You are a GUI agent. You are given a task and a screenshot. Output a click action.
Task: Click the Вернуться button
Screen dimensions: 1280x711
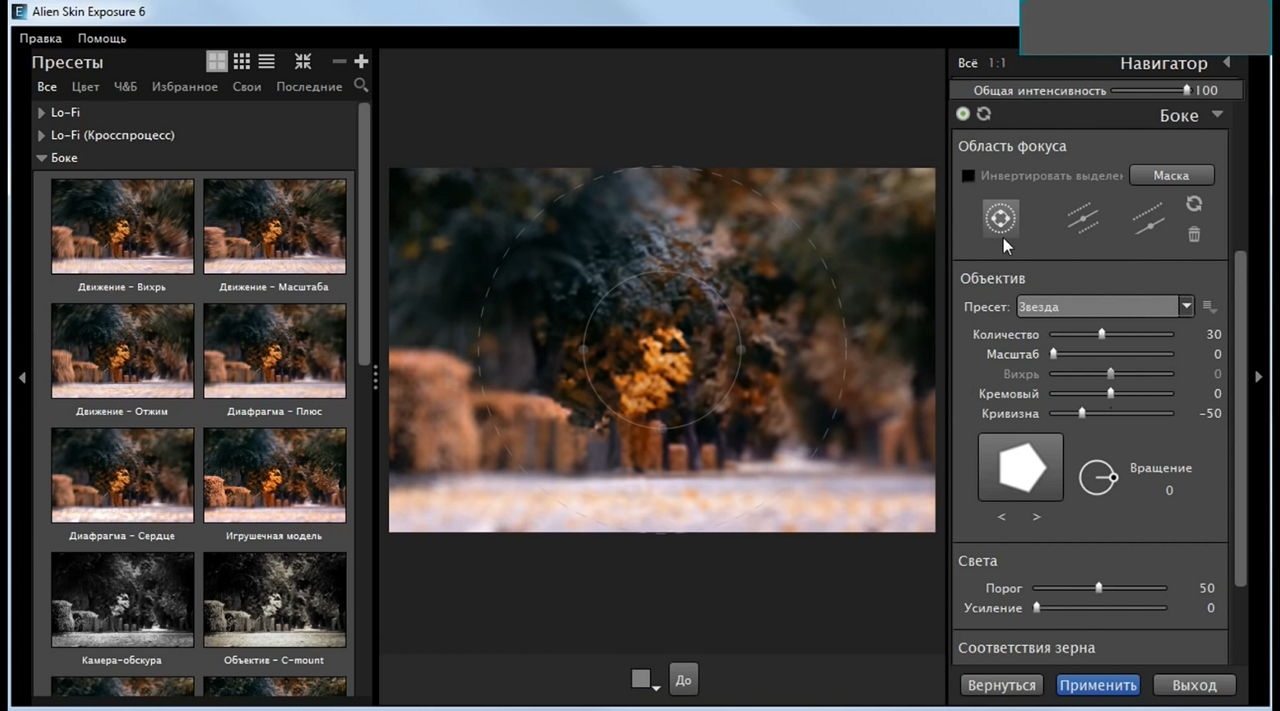1002,685
